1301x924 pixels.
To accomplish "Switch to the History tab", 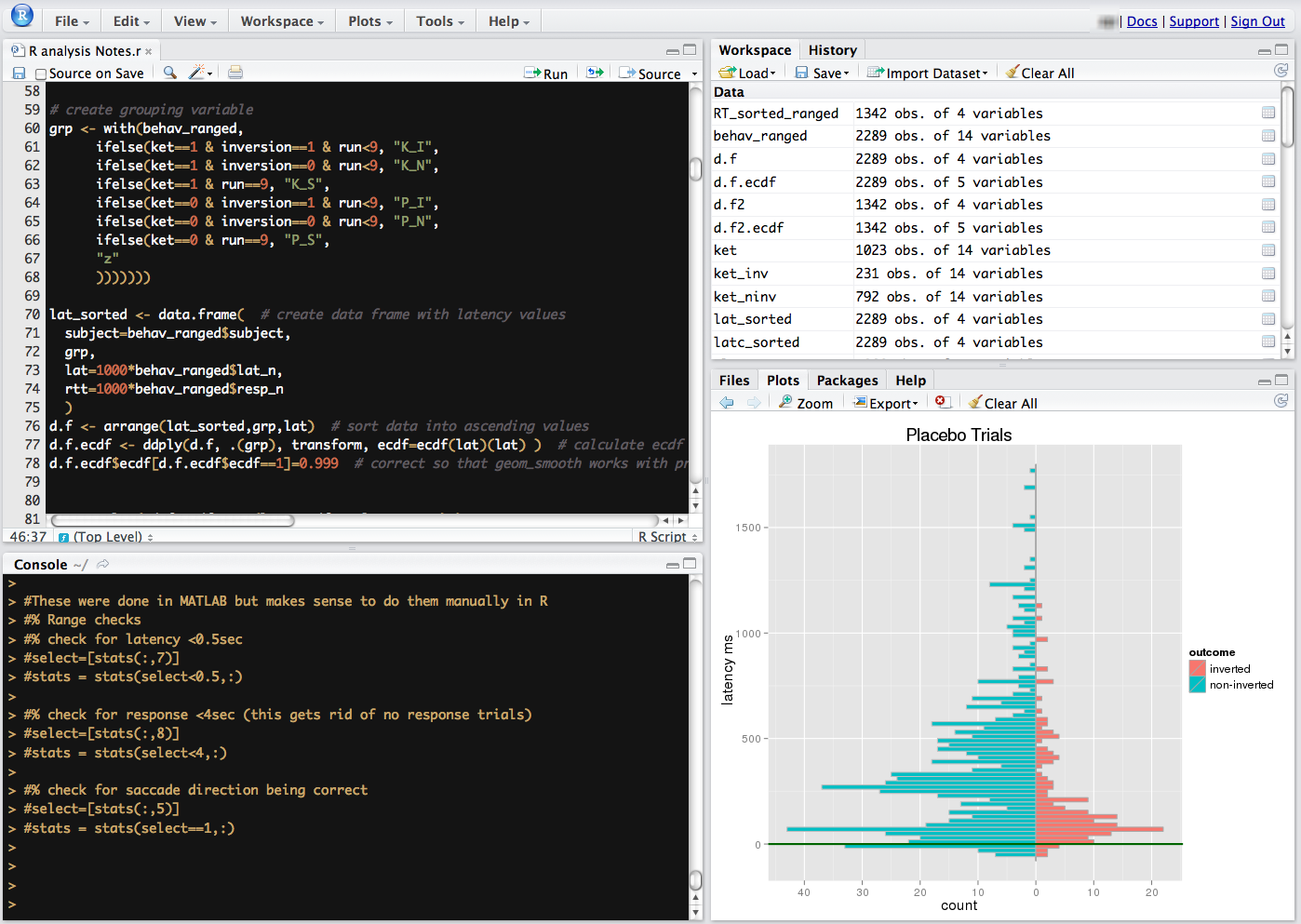I will pos(832,50).
